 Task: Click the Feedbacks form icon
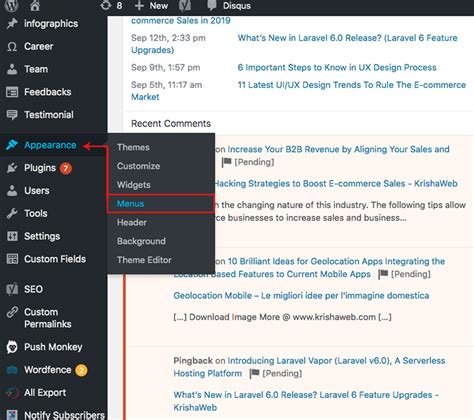pos(12,92)
